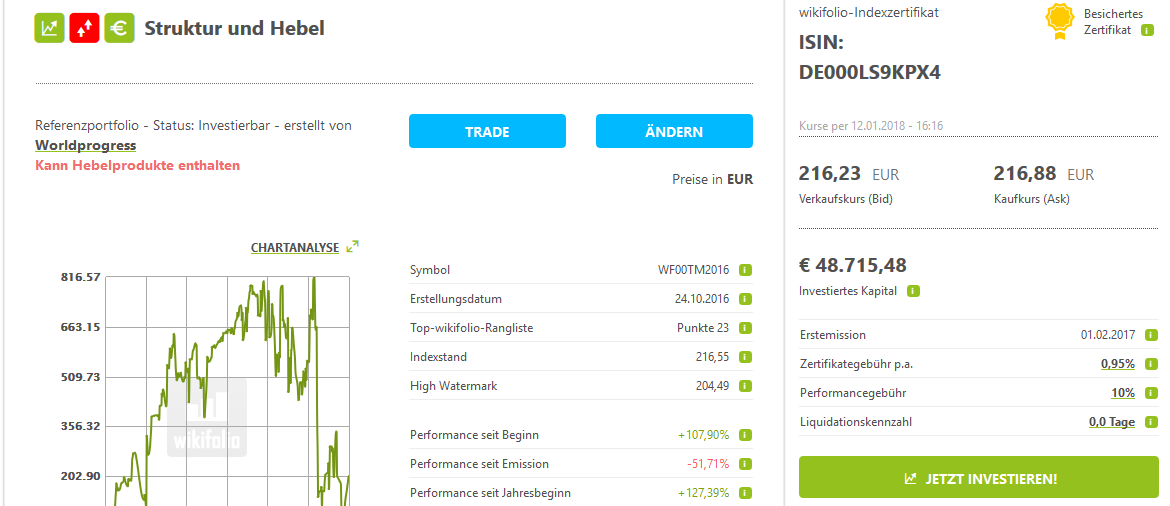Click the 0,95% Zertifikategebühr link
Screen dimensions: 1170x506
coord(1117,364)
